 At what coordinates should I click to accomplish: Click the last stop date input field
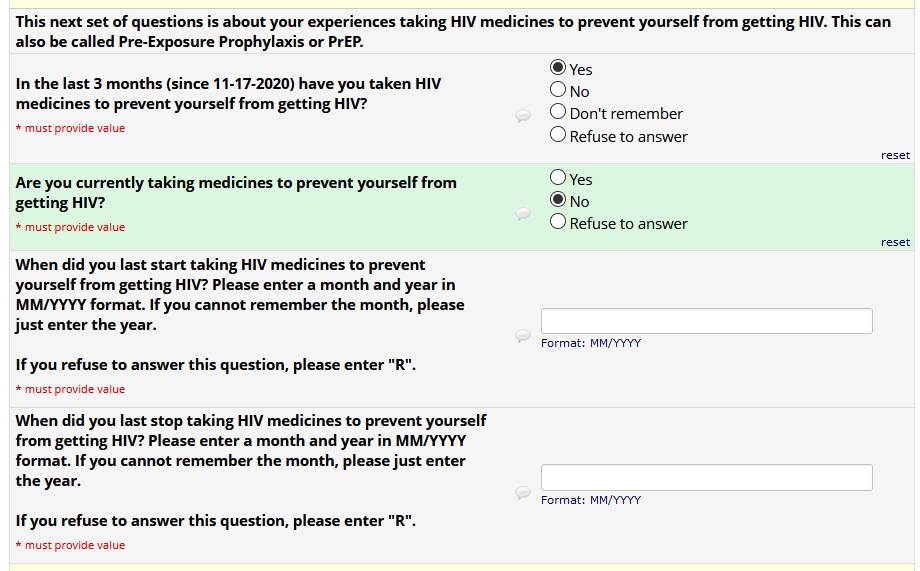[x=706, y=477]
